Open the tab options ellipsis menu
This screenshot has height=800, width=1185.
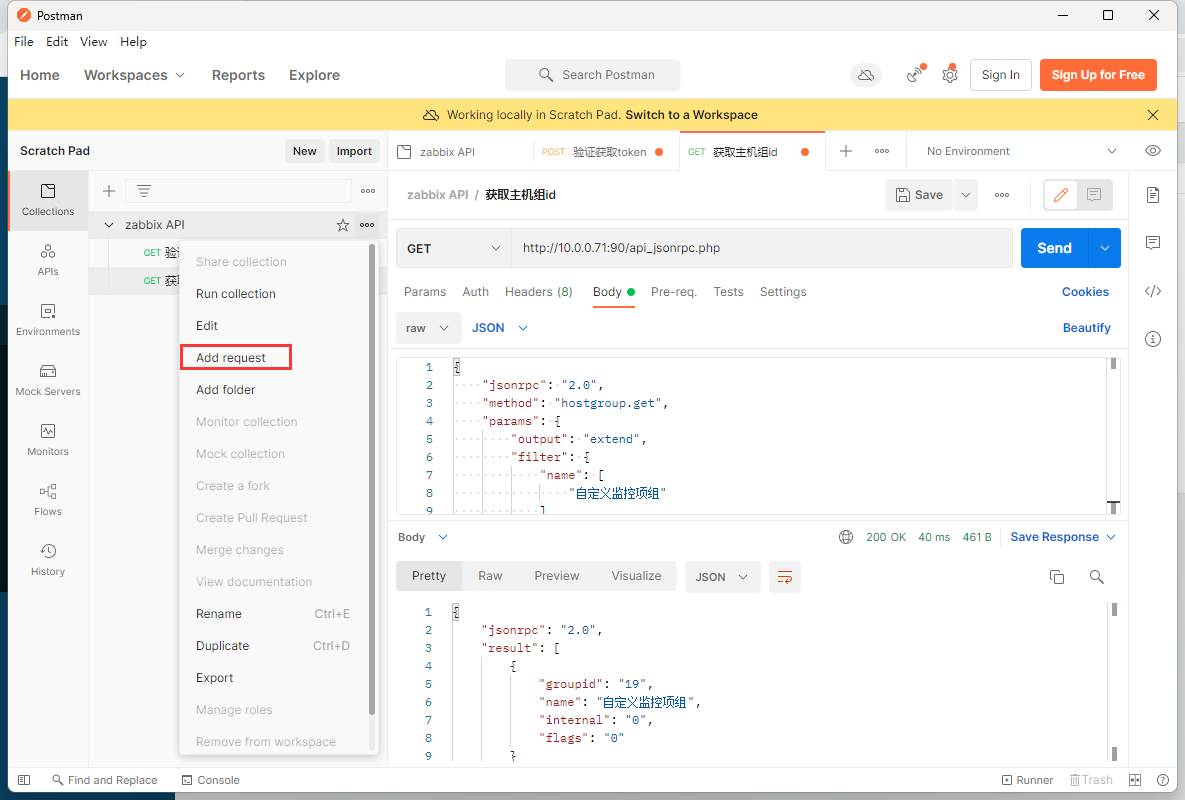882,151
